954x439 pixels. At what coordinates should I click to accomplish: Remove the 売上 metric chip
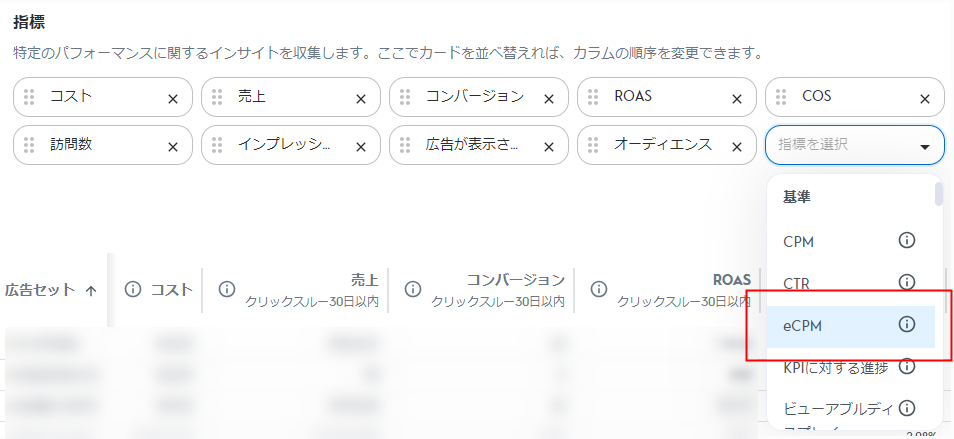click(x=361, y=98)
